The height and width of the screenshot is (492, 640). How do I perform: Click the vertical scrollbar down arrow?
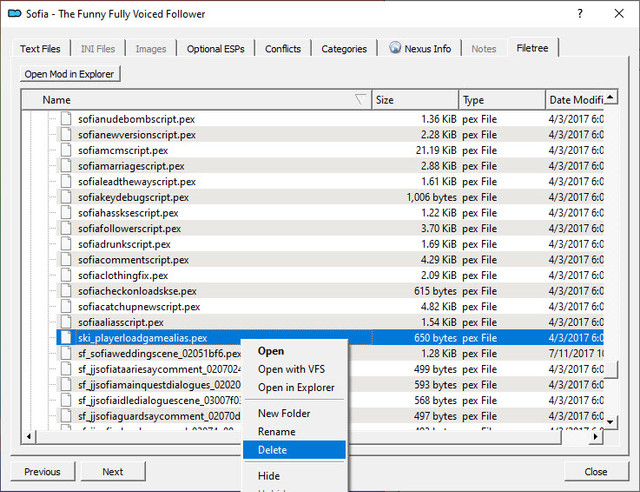click(611, 422)
